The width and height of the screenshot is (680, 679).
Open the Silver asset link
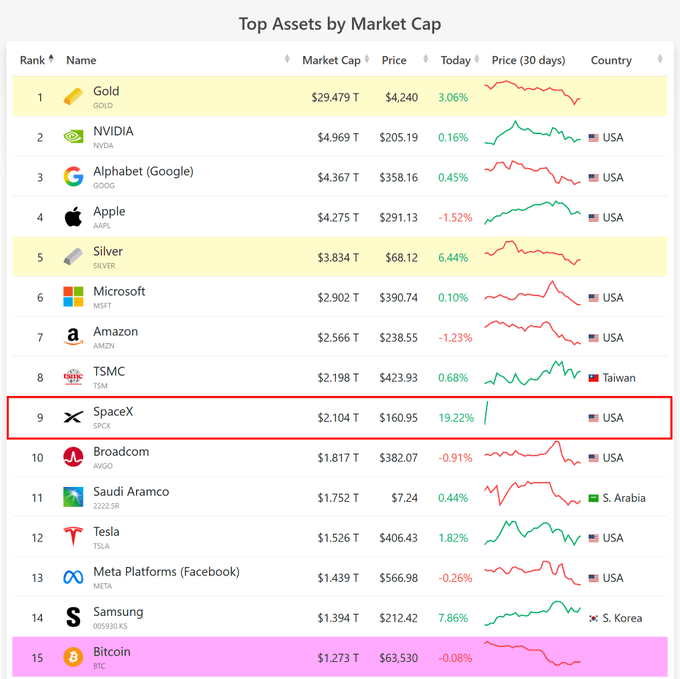[108, 251]
